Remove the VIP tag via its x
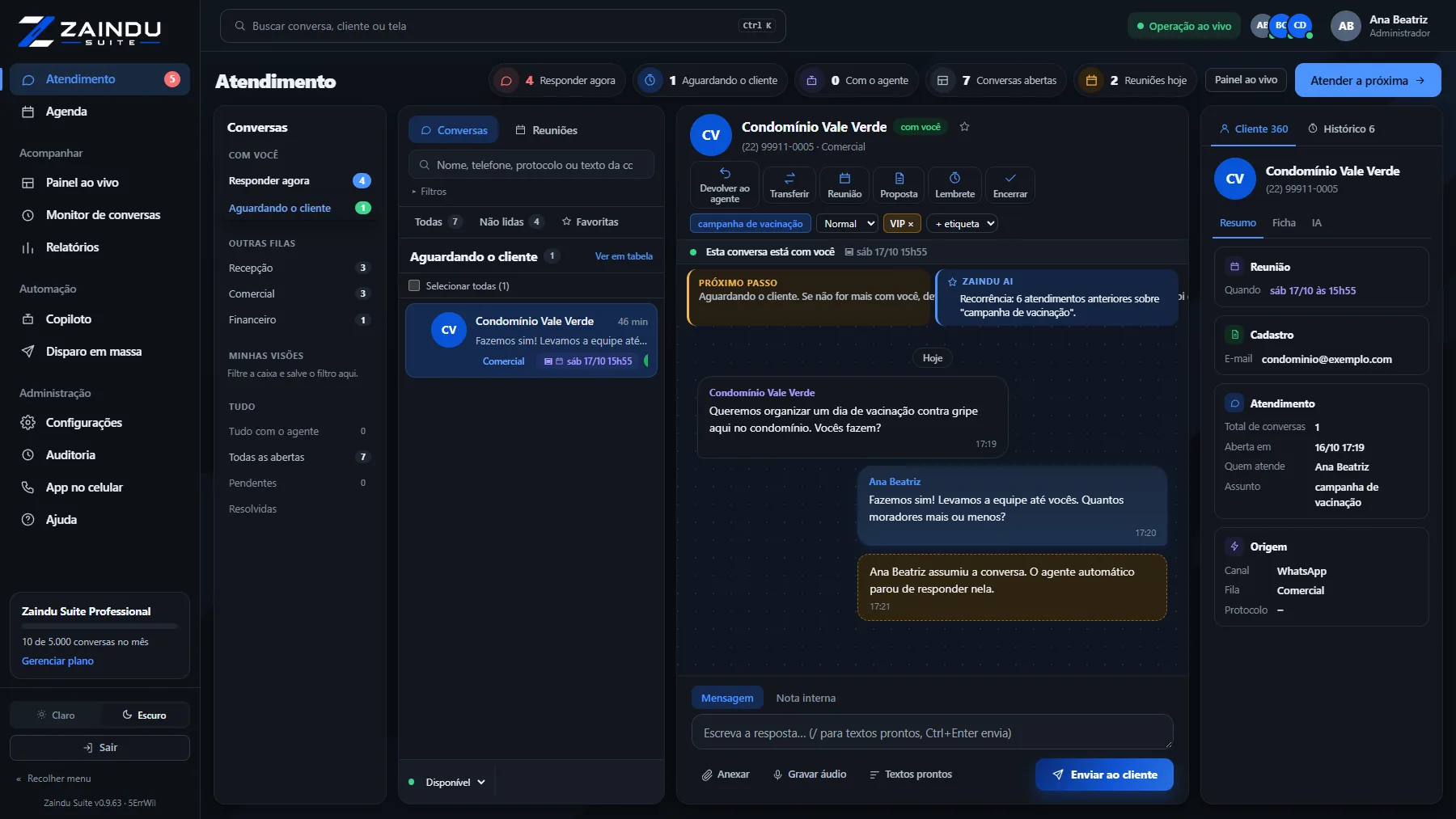The width and height of the screenshot is (1456, 819). point(911,224)
